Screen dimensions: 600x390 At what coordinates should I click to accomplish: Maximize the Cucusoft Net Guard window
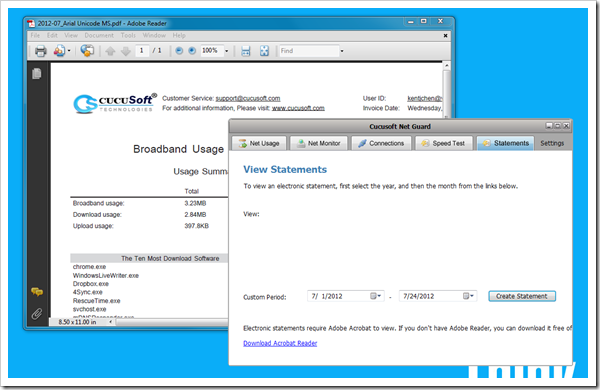tap(558, 126)
